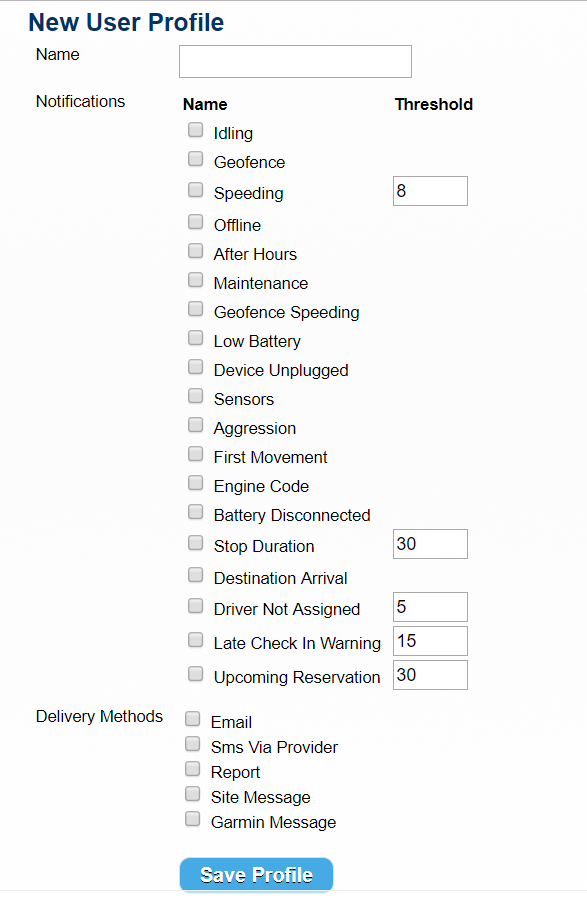Viewport: 587px width, 917px height.
Task: Select the Email delivery method checkbox
Action: click(x=192, y=719)
